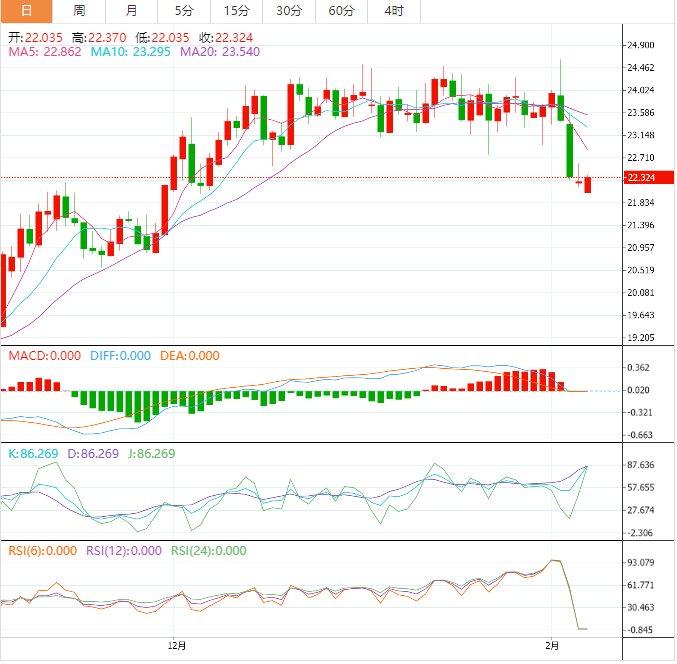Click the 12月 date axis marker
677x664 pixels.
point(177,646)
